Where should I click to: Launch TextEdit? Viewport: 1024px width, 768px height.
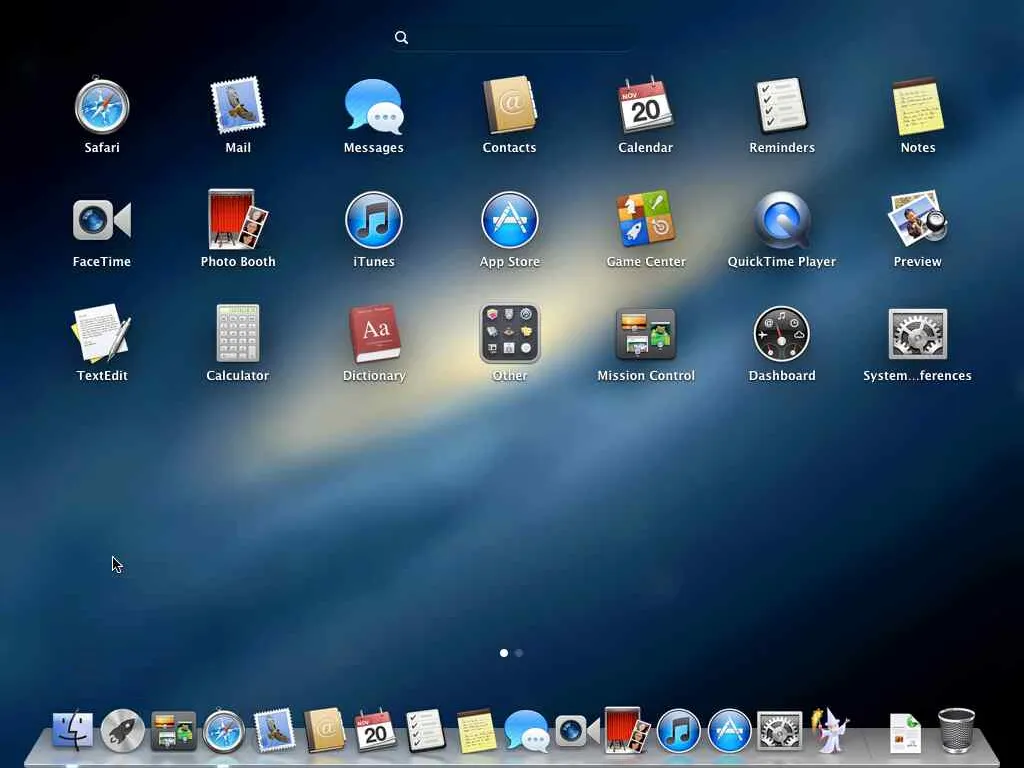point(102,333)
